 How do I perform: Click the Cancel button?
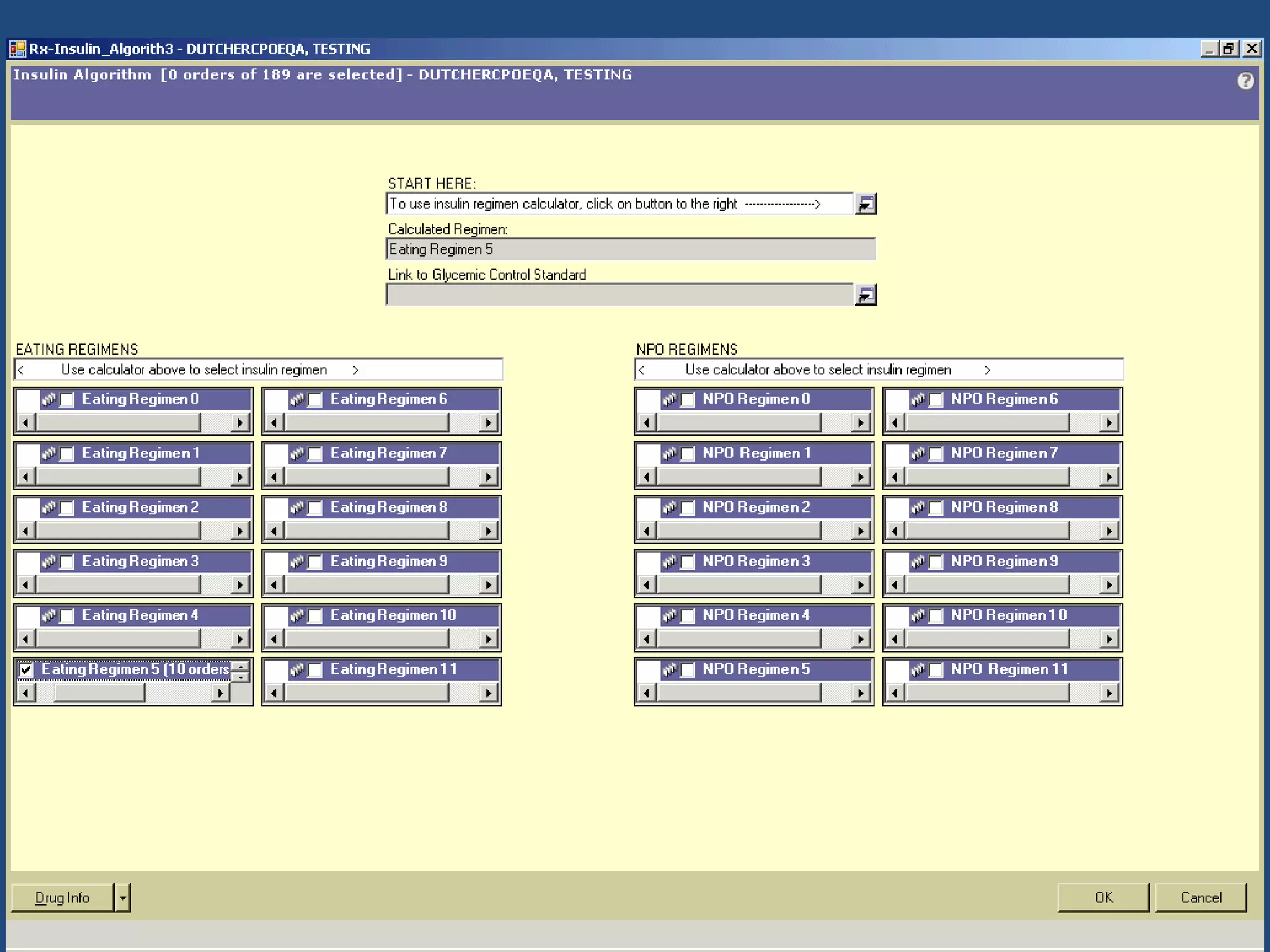(1201, 897)
